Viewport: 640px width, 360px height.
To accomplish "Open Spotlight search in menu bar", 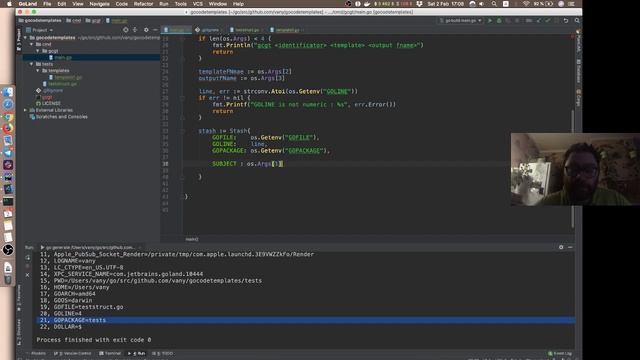I will (x=494, y=4).
